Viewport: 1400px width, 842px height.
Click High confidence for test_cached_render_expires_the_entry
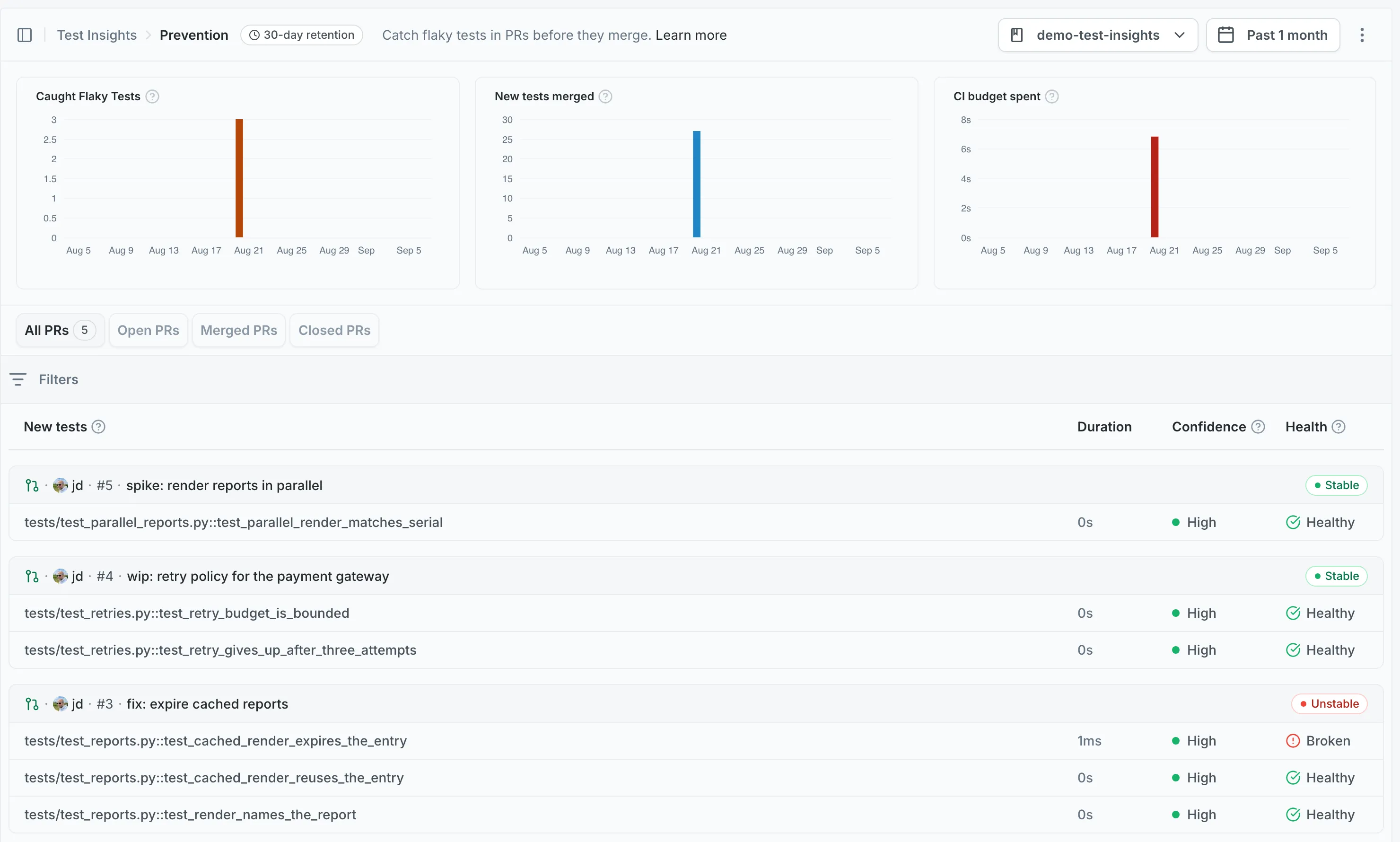[1194, 741]
